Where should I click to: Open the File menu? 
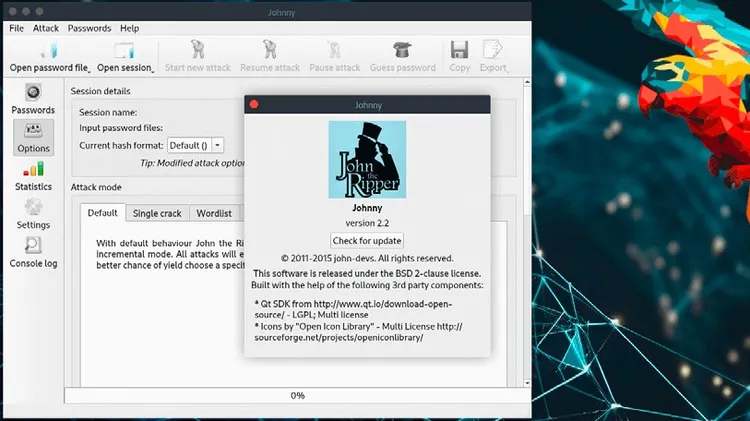[16, 28]
